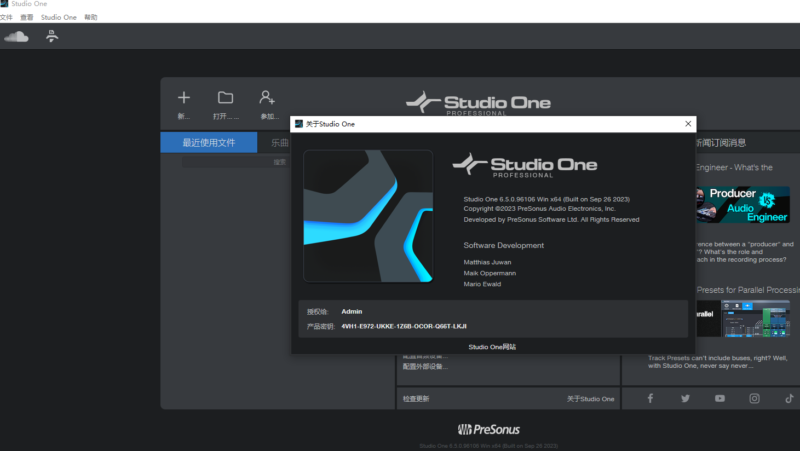Click the Studio One logo on the start page header
This screenshot has width=800, height=451.
click(x=478, y=104)
